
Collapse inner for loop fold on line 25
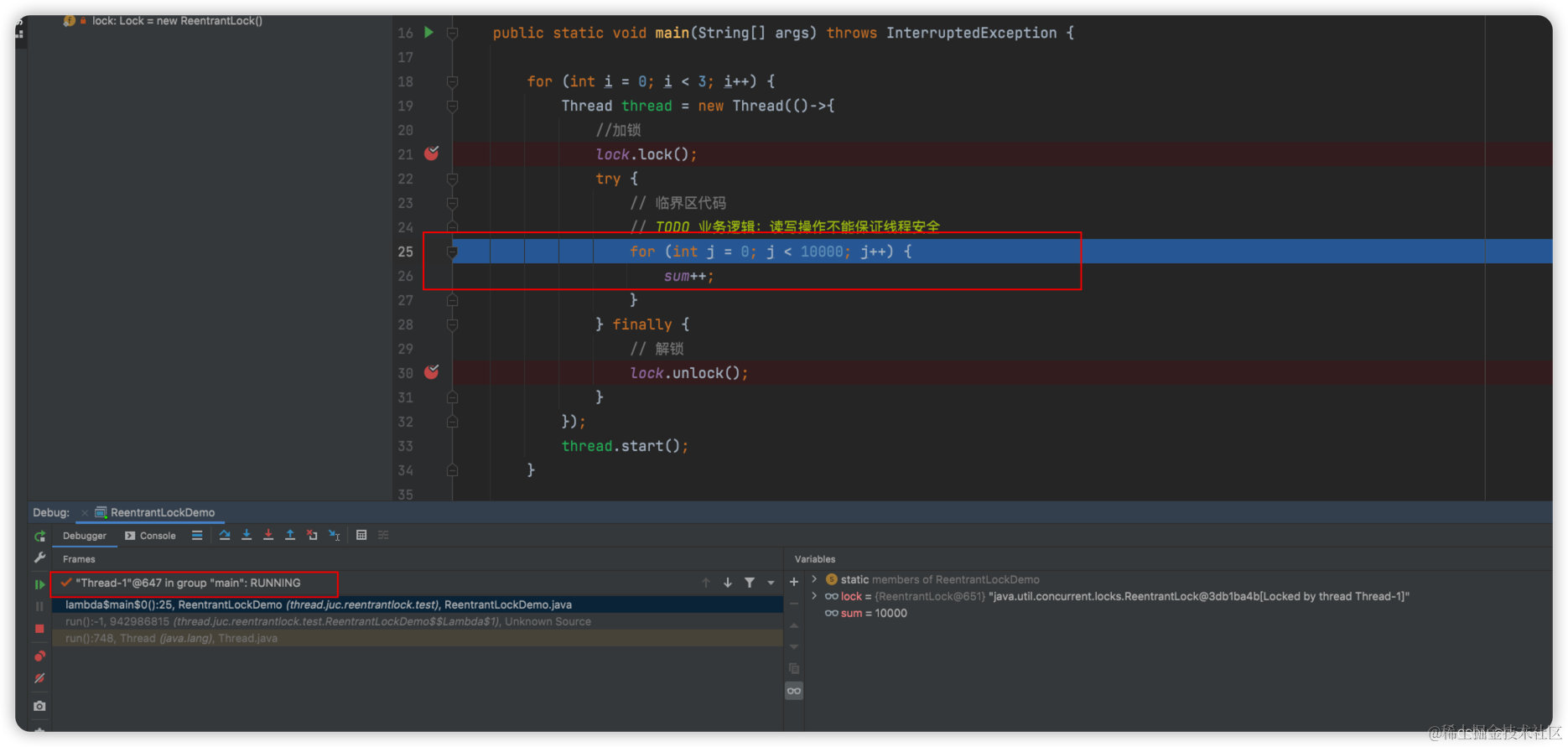(x=452, y=252)
